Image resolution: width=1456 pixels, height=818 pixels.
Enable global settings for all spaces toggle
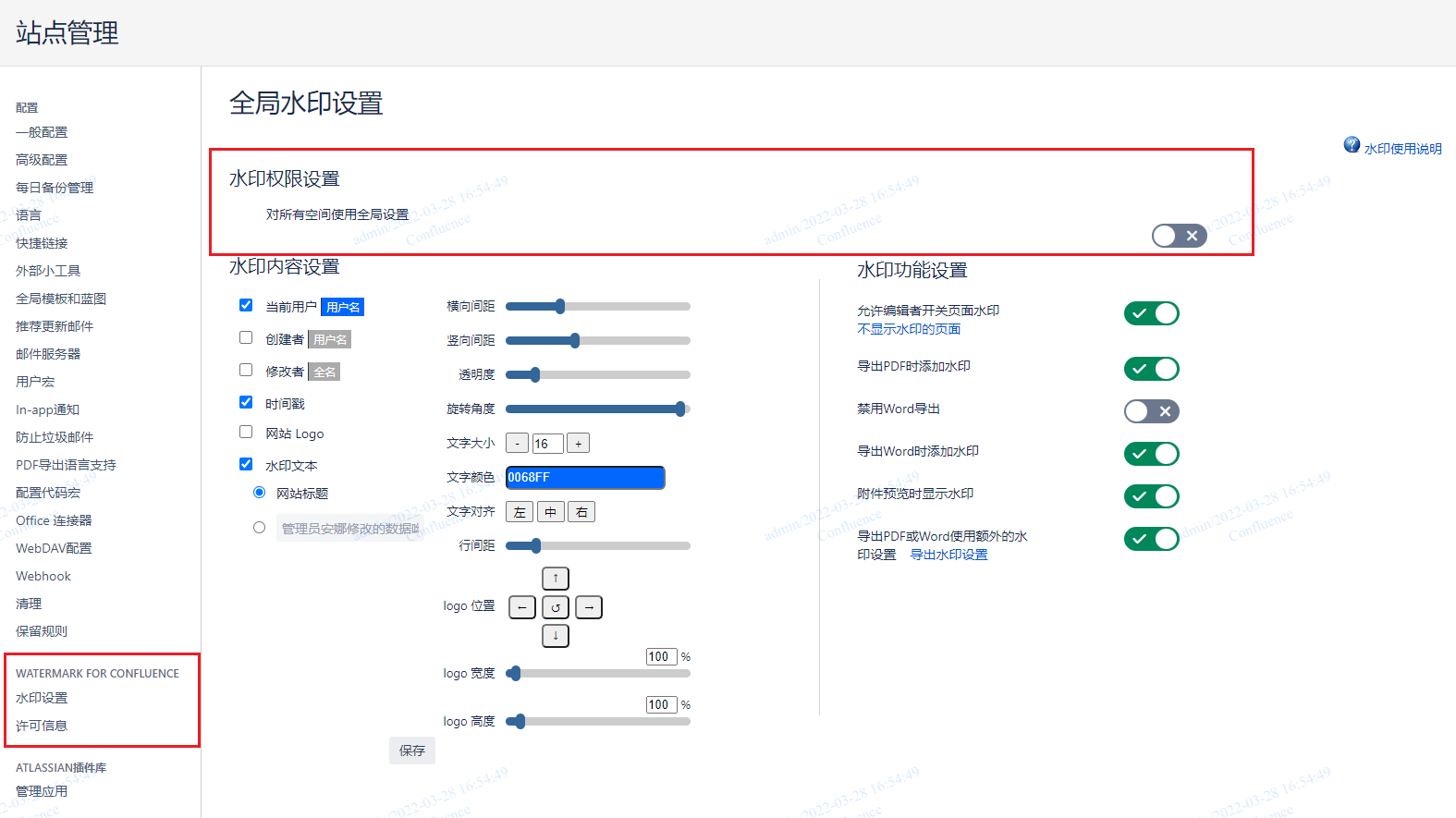pyautogui.click(x=1179, y=236)
